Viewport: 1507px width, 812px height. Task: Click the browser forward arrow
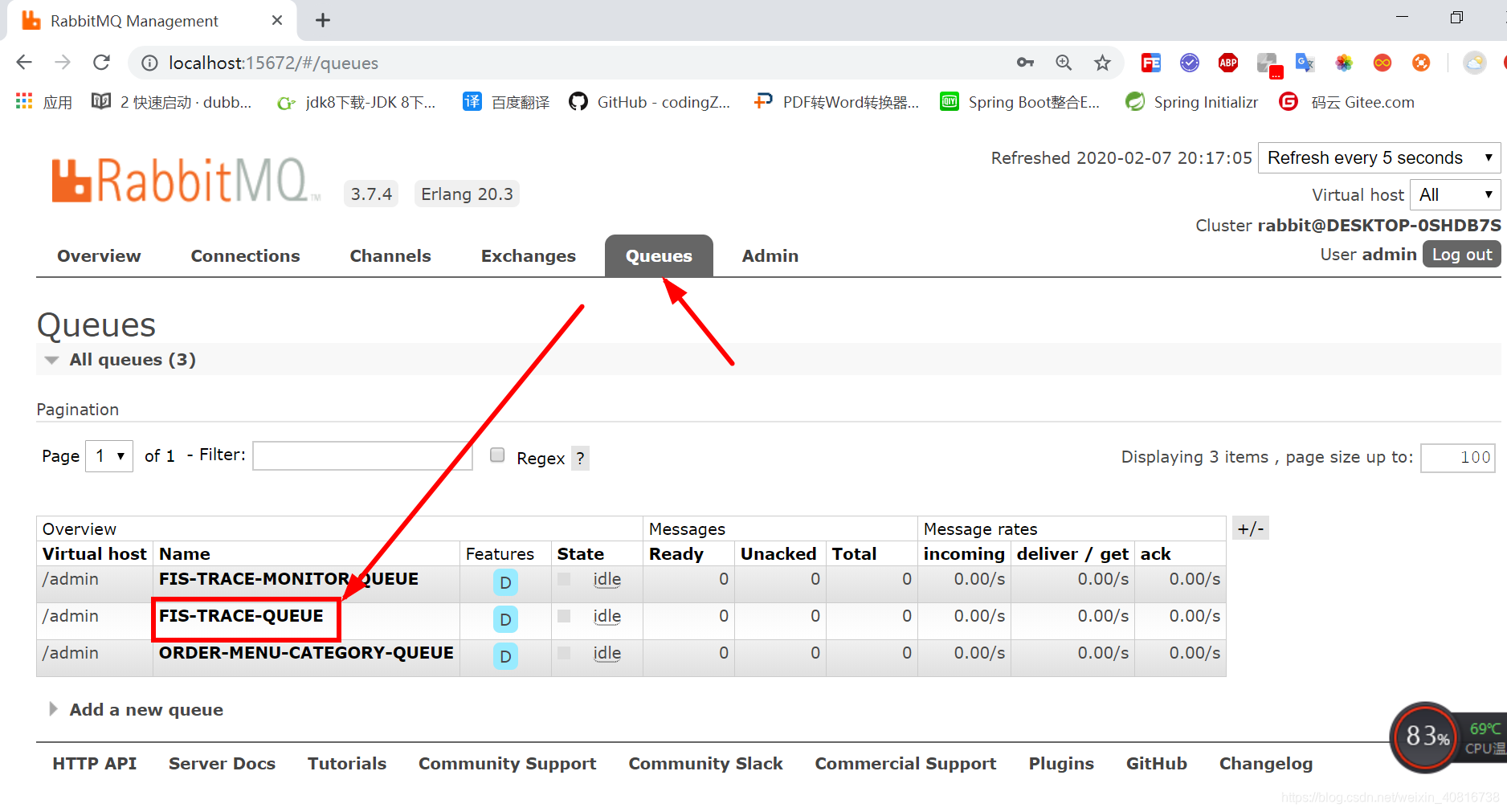click(x=63, y=63)
